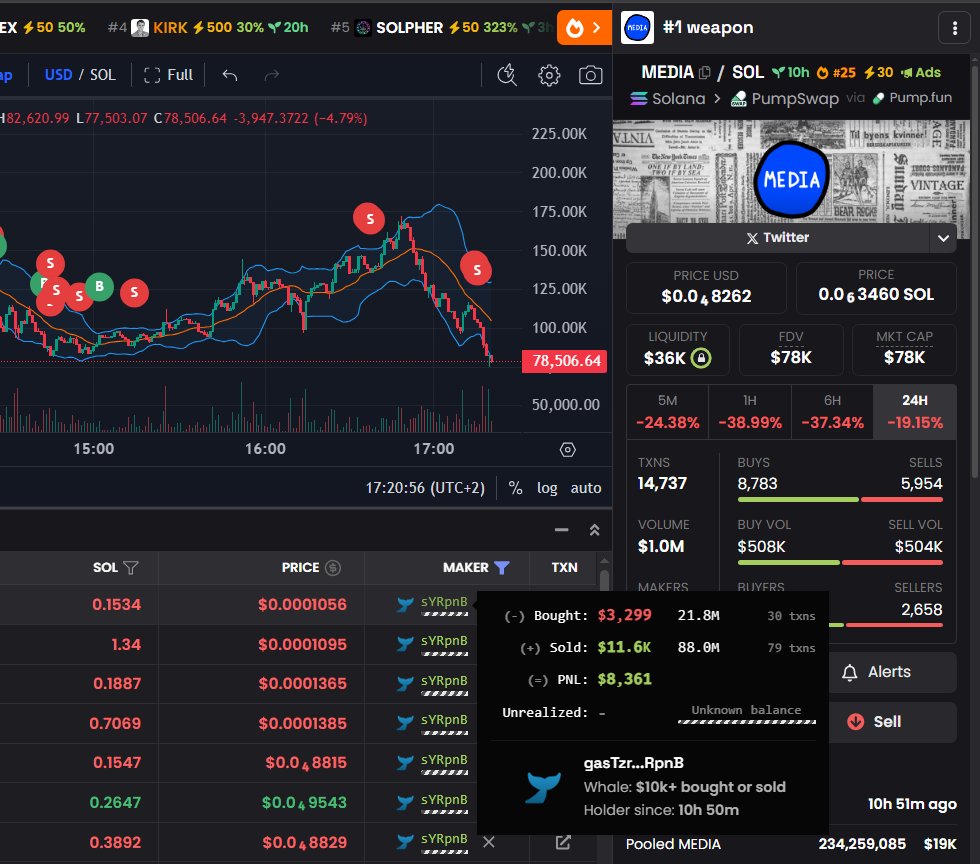The image size is (980, 864).
Task: Expand the Twitter links dropdown chevron
Action: point(943,238)
